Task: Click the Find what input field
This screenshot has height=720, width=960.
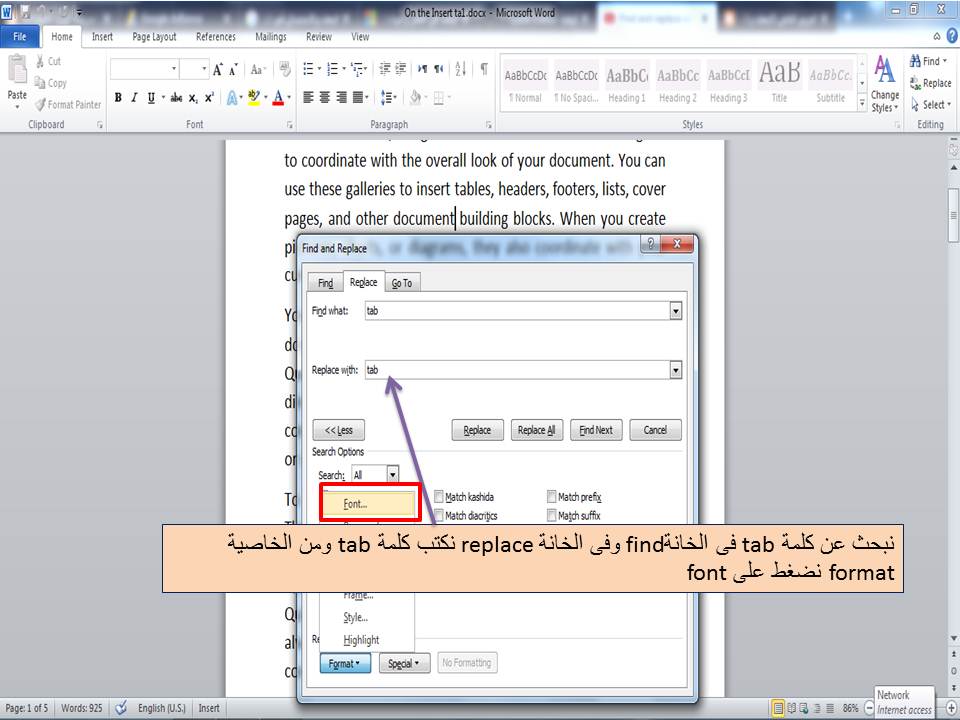Action: pyautogui.click(x=517, y=311)
